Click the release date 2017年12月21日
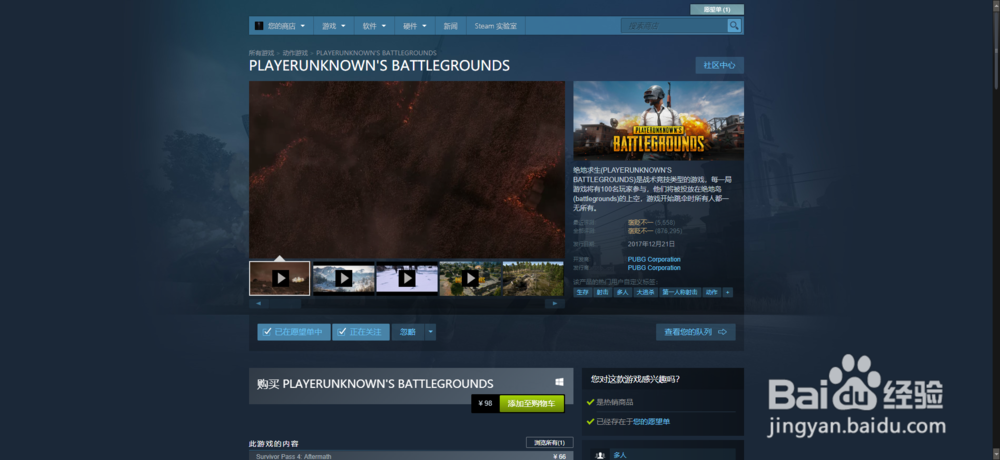This screenshot has width=1000, height=460. 651,244
